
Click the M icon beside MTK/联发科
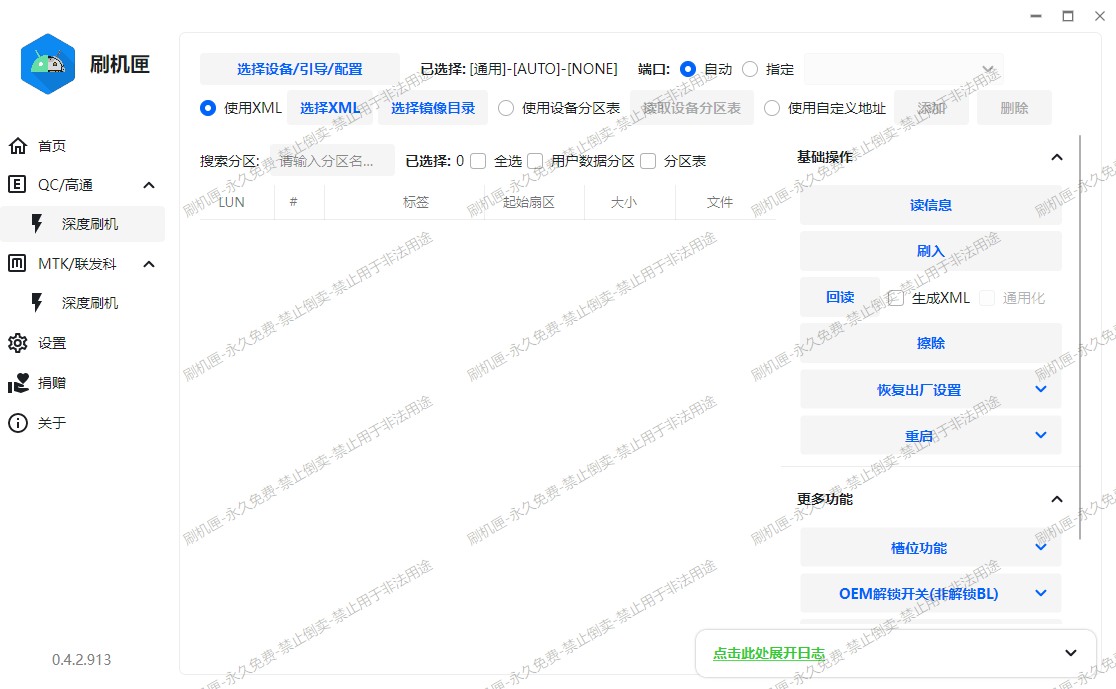point(17,263)
